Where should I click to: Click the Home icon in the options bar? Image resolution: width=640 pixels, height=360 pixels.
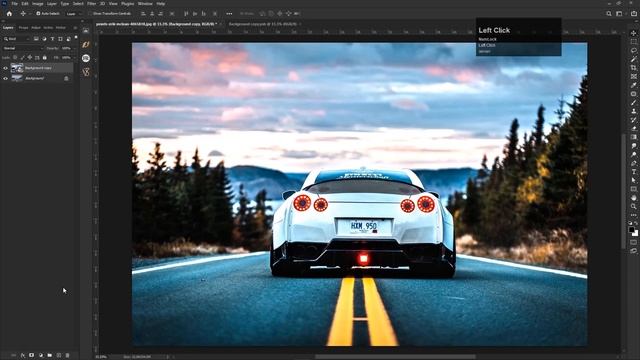9,13
